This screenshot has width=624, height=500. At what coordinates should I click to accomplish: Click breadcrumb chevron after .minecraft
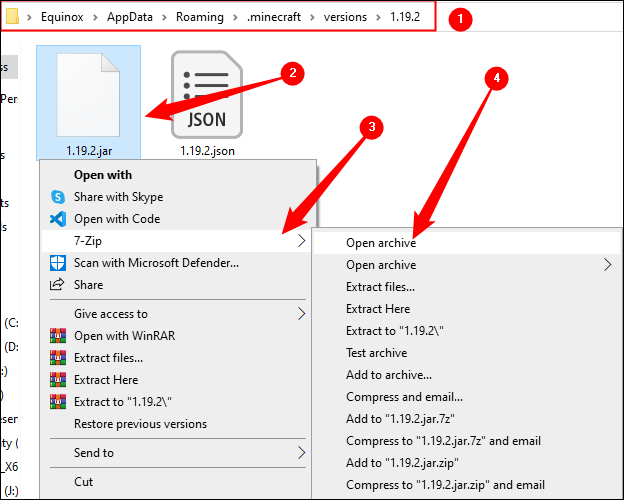tap(312, 17)
